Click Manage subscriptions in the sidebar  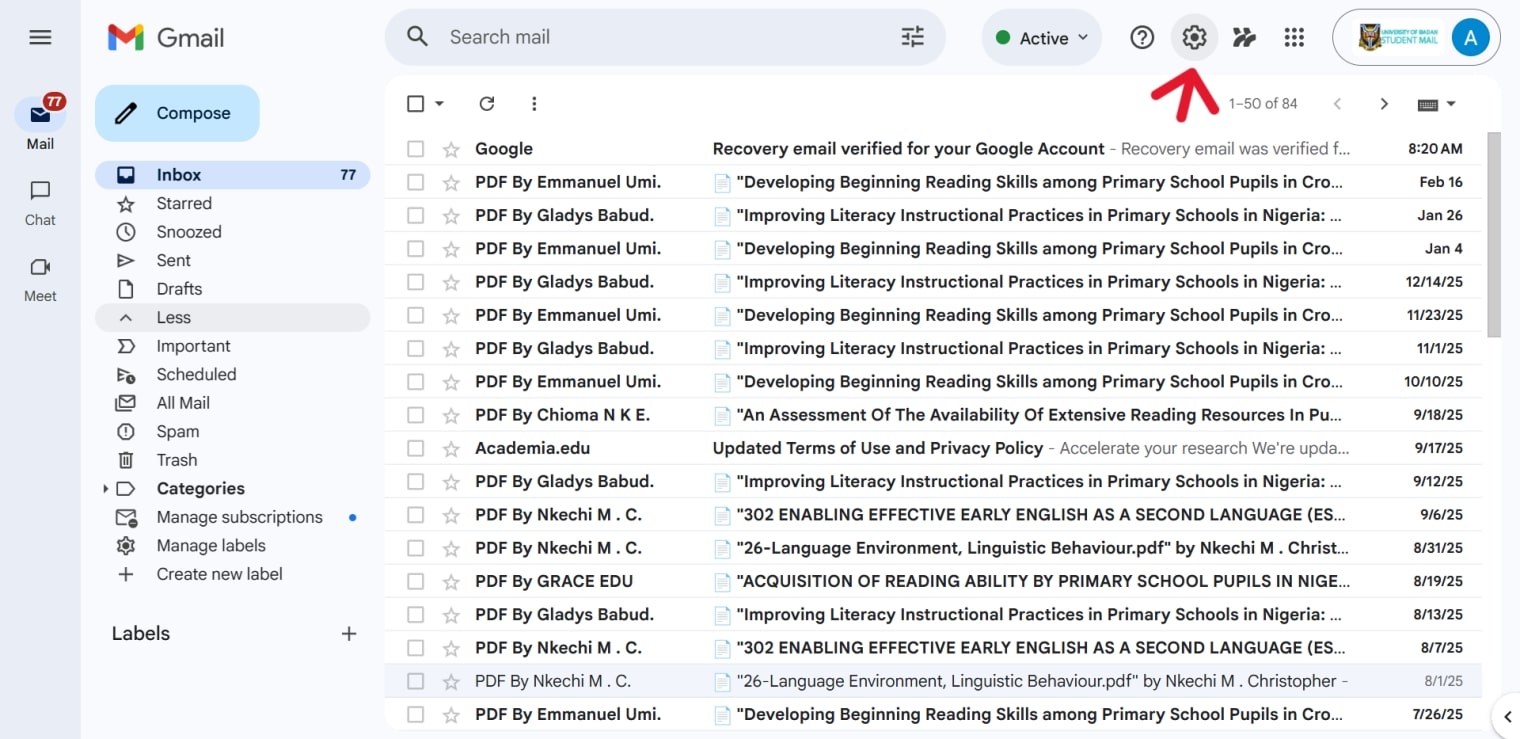(x=238, y=517)
